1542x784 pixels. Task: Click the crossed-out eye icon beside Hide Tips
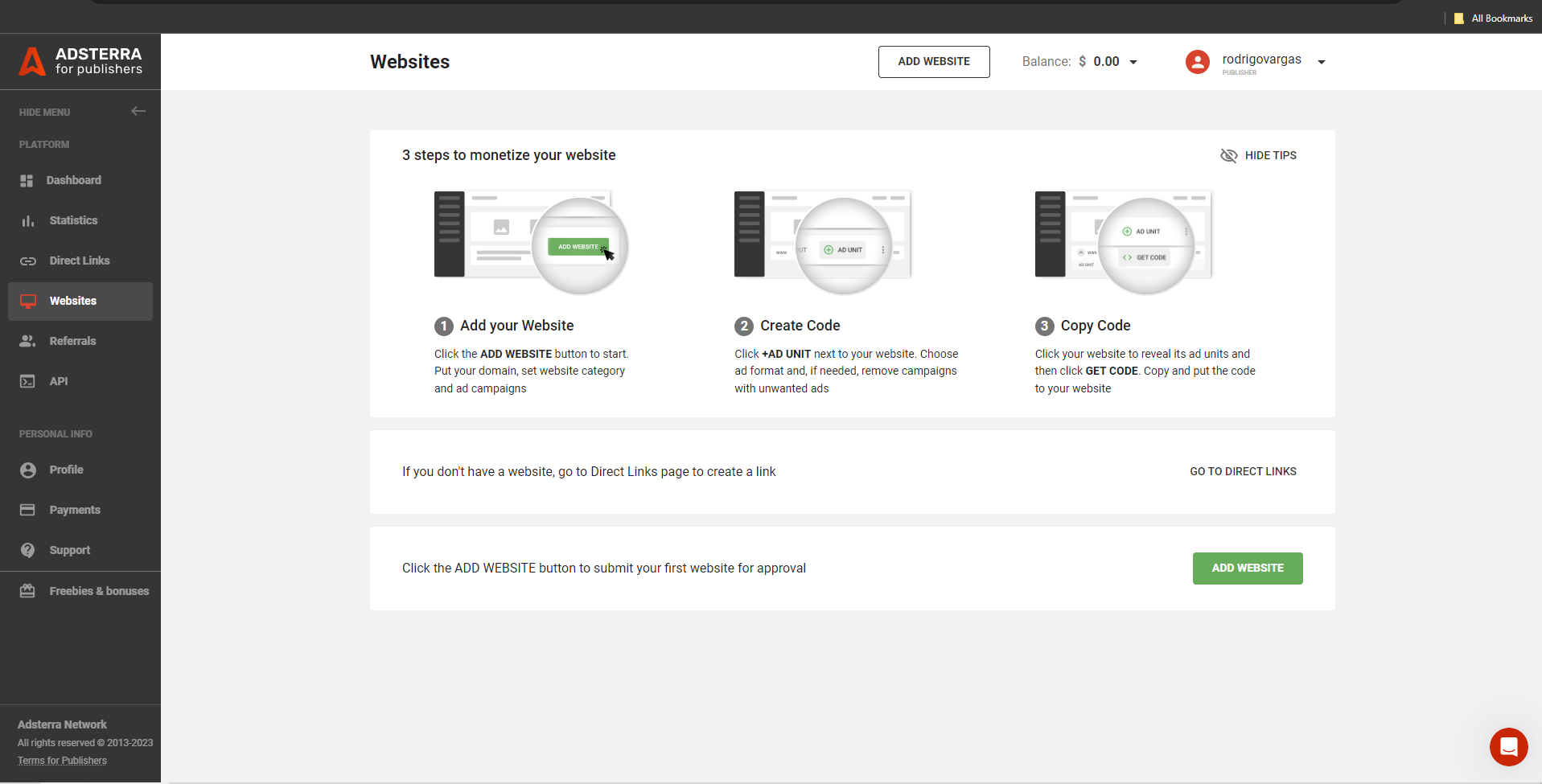click(x=1228, y=156)
